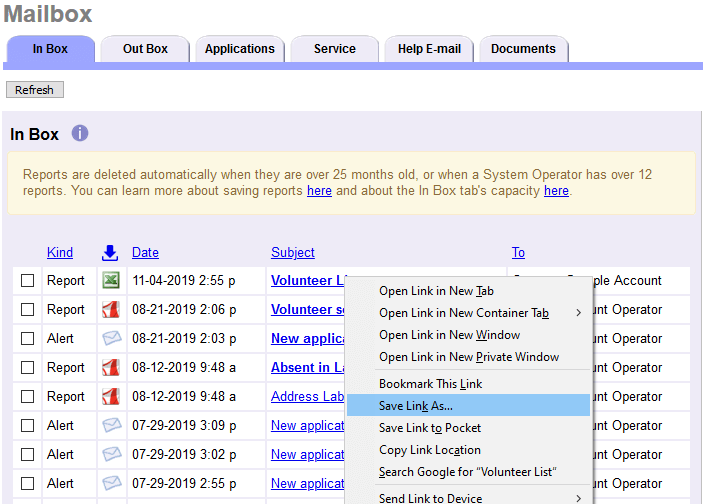This screenshot has height=504, width=720.
Task: Switch to the In Box tab
Action: pyautogui.click(x=51, y=49)
